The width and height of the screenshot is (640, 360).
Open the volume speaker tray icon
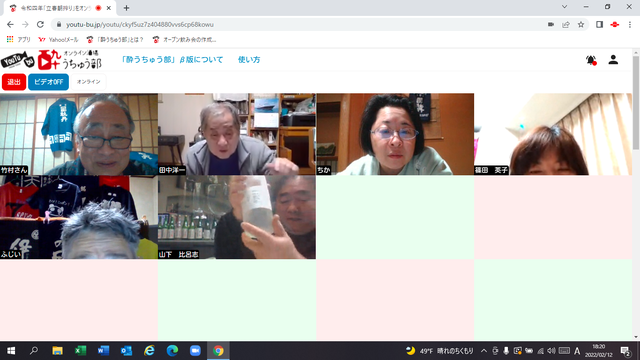pyautogui.click(x=551, y=351)
